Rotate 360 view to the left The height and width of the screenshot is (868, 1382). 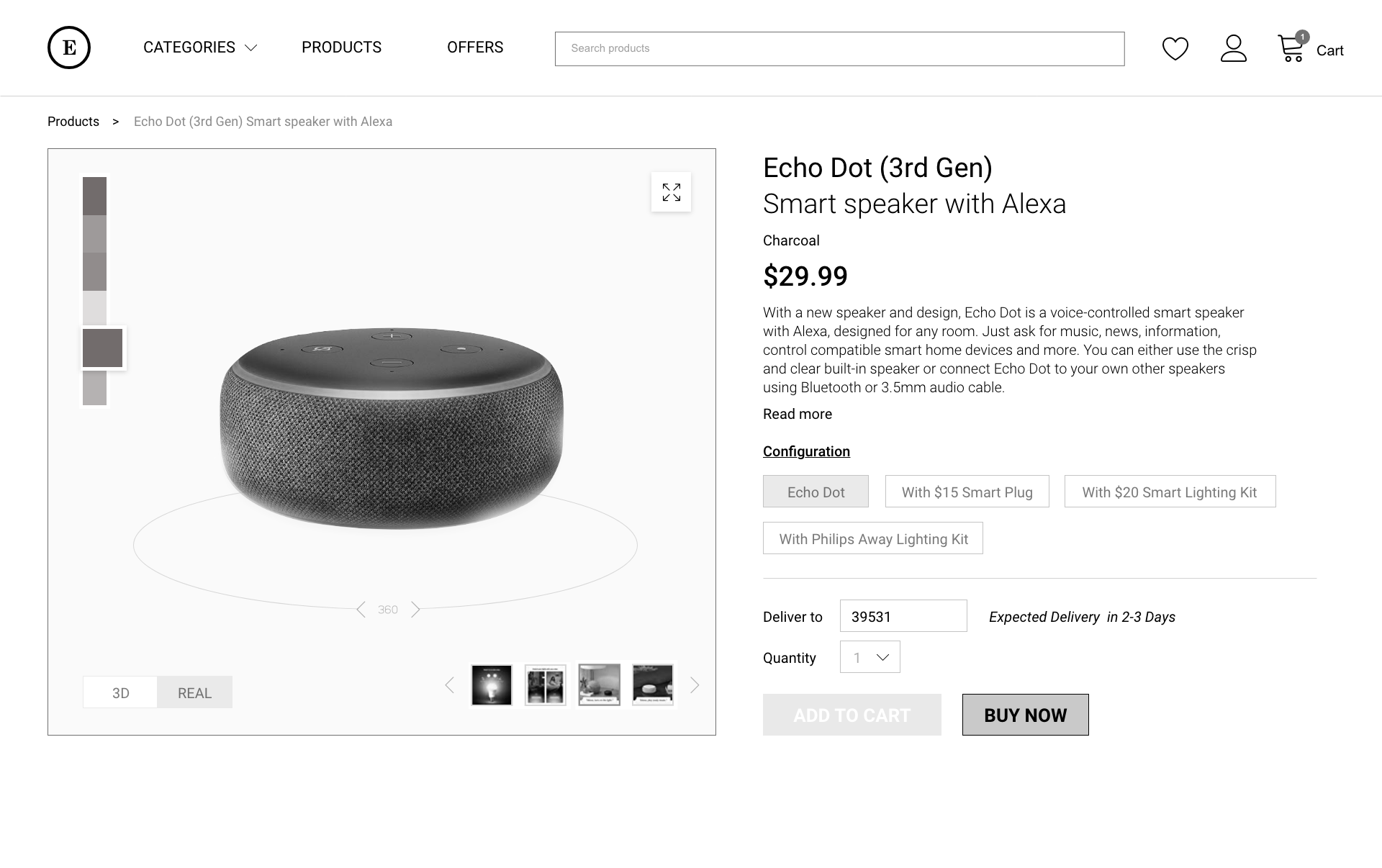click(361, 610)
